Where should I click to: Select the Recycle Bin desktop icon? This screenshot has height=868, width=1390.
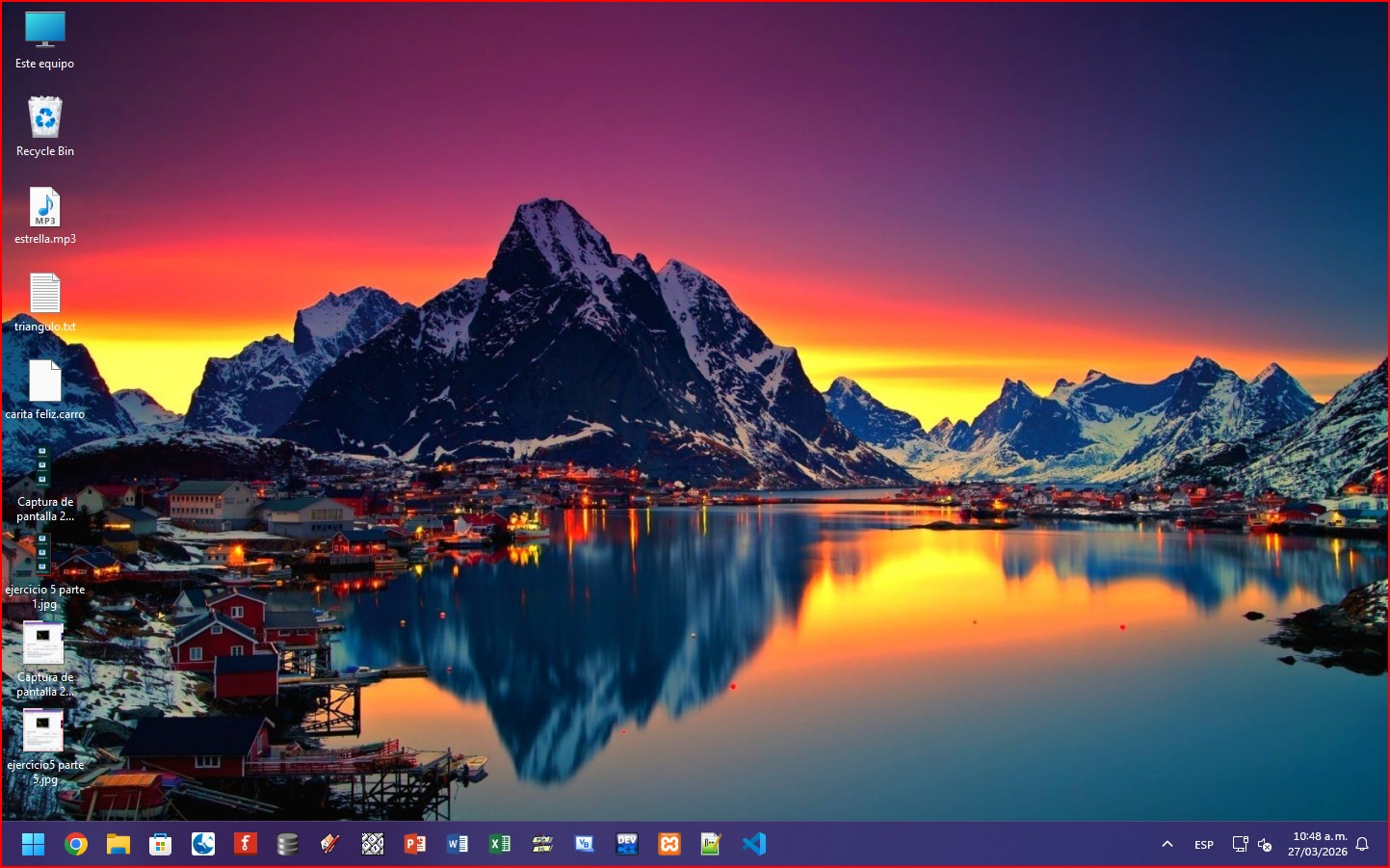click(45, 118)
